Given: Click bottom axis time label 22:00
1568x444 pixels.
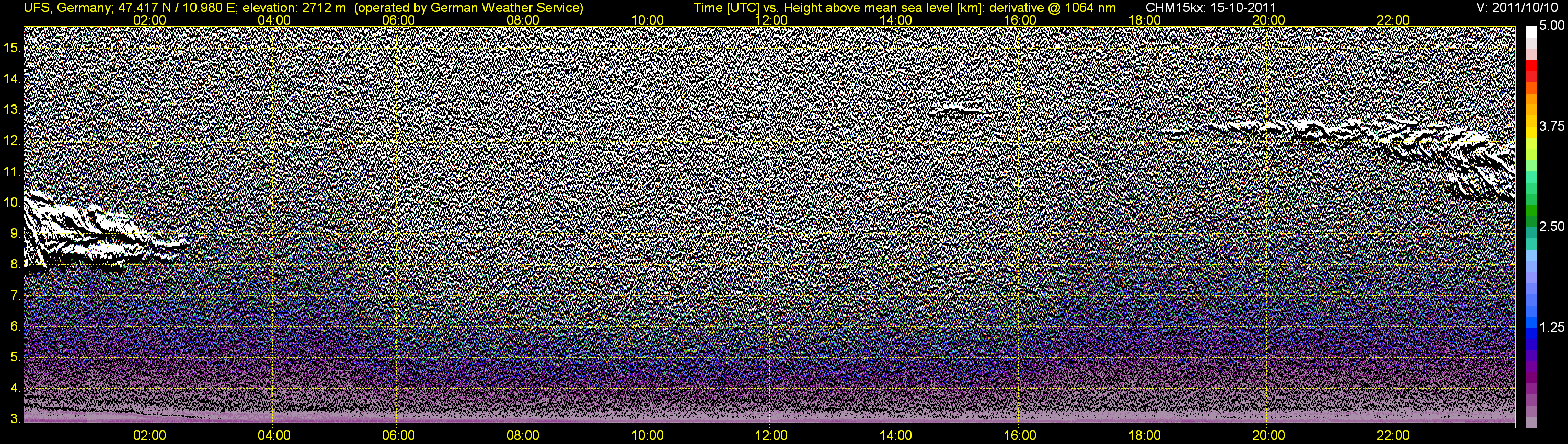Looking at the screenshot, I should [1393, 436].
